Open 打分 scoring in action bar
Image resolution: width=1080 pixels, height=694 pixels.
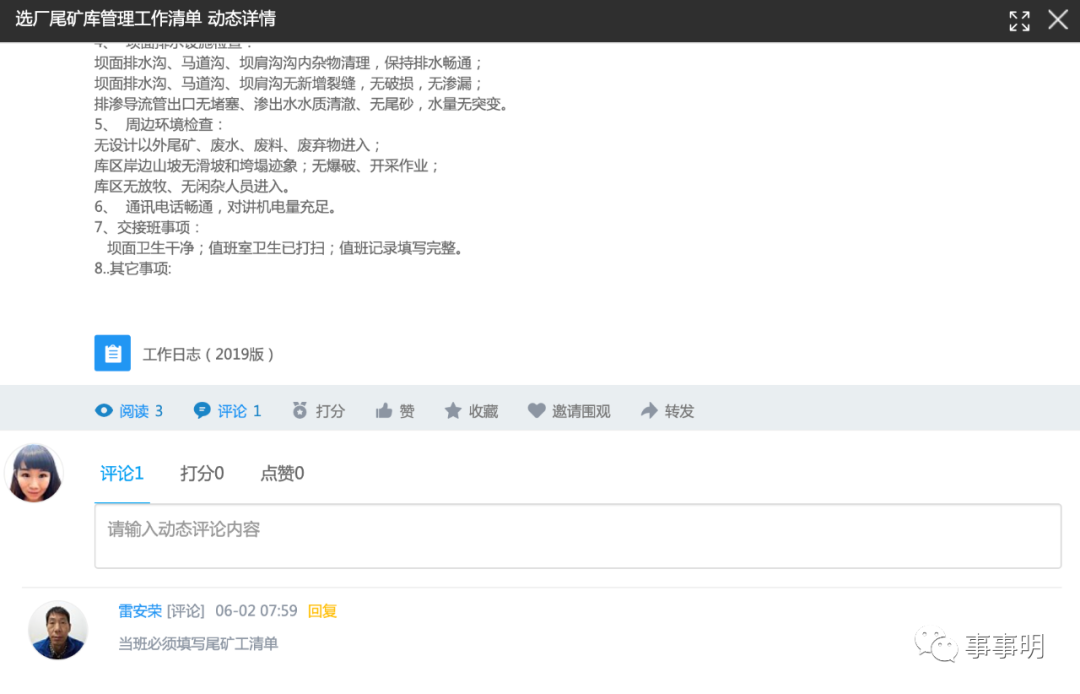tap(300, 410)
